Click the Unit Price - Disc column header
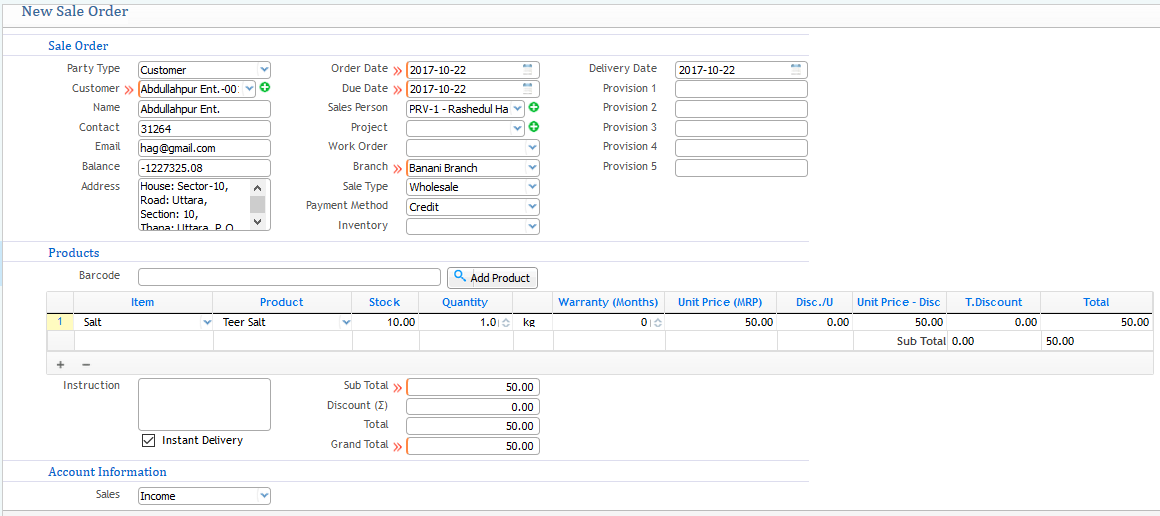The height and width of the screenshot is (516, 1160). coord(899,302)
